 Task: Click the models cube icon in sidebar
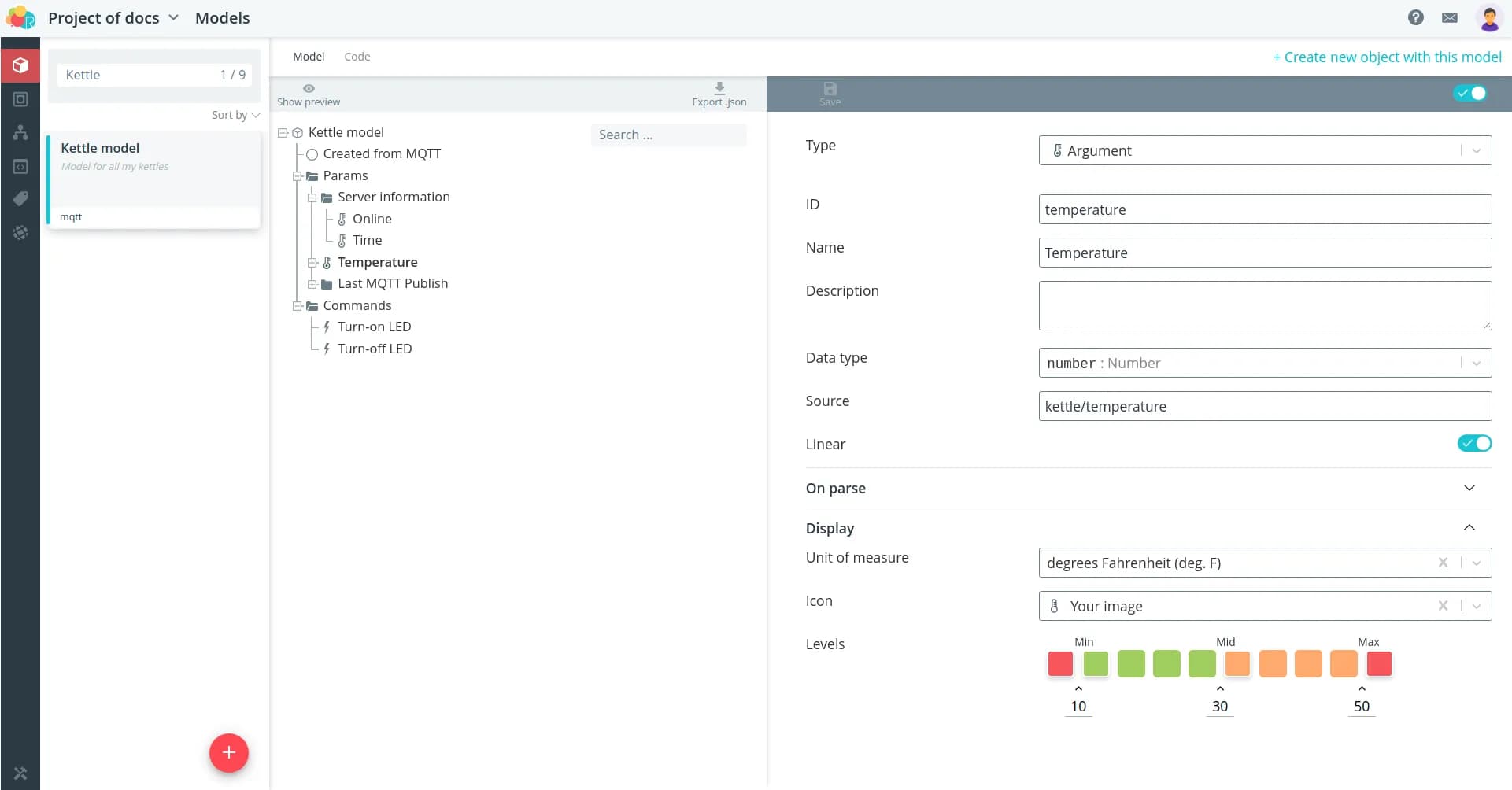[20, 65]
